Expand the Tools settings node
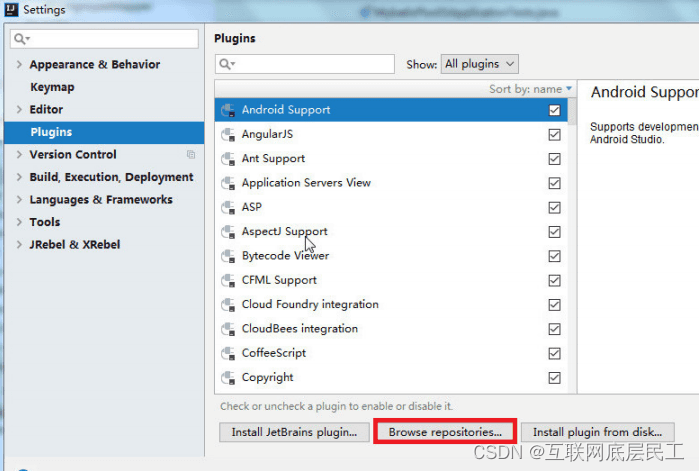Image resolution: width=699 pixels, height=471 pixels. [19, 222]
